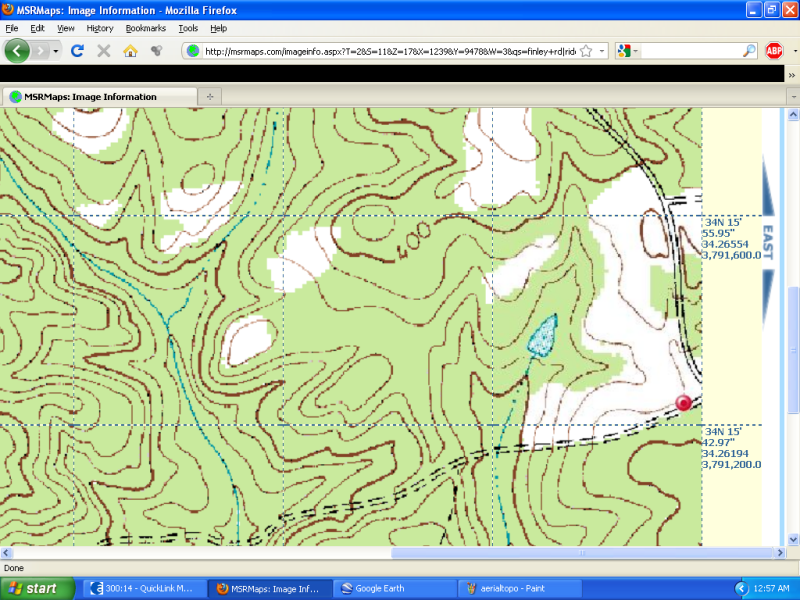
Task: Go to the Home page
Action: [x=130, y=50]
